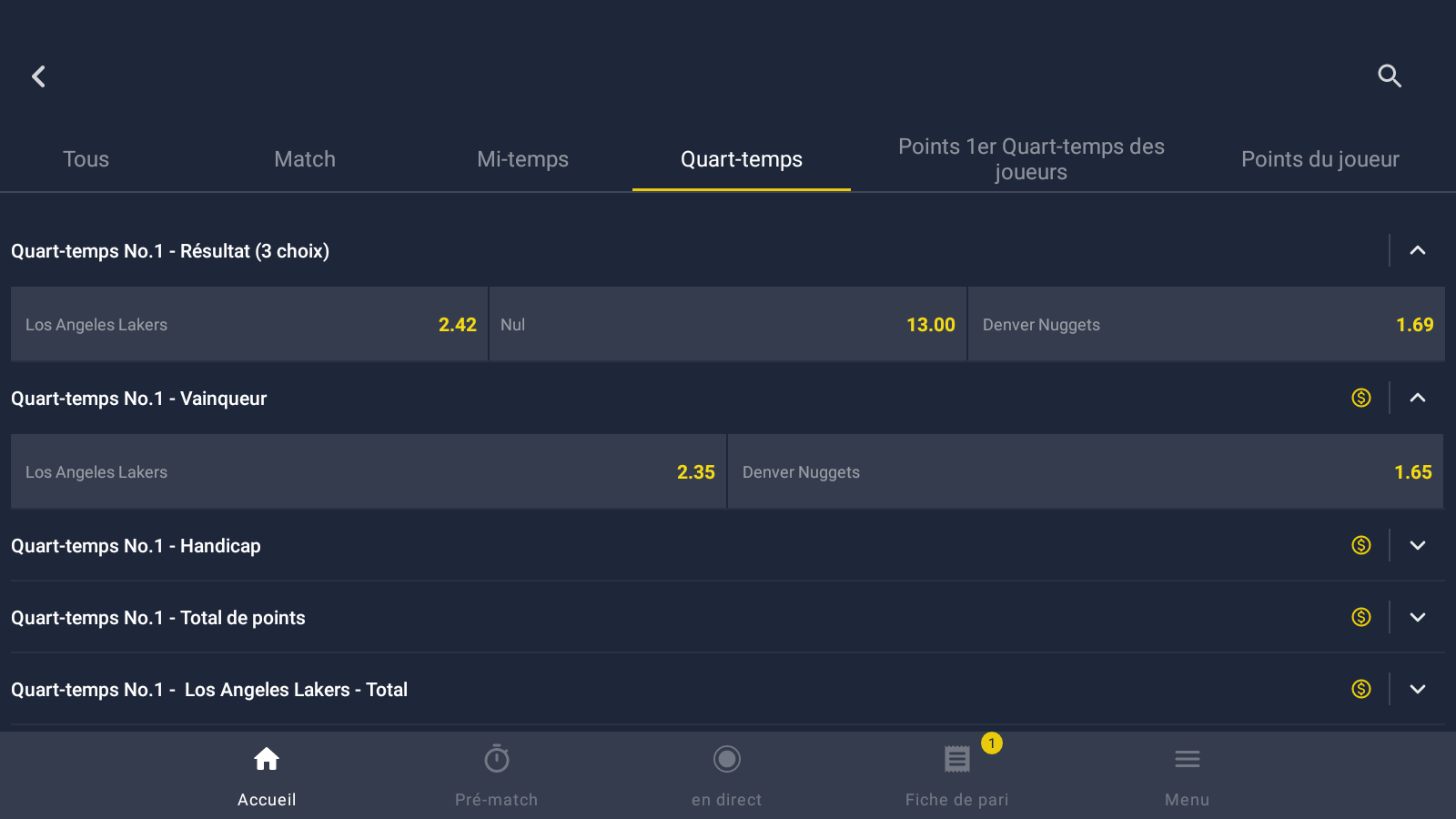Screen dimensions: 1456x819
Task: Tap cash-out coin icon on Vainqueur row
Action: click(x=1361, y=398)
